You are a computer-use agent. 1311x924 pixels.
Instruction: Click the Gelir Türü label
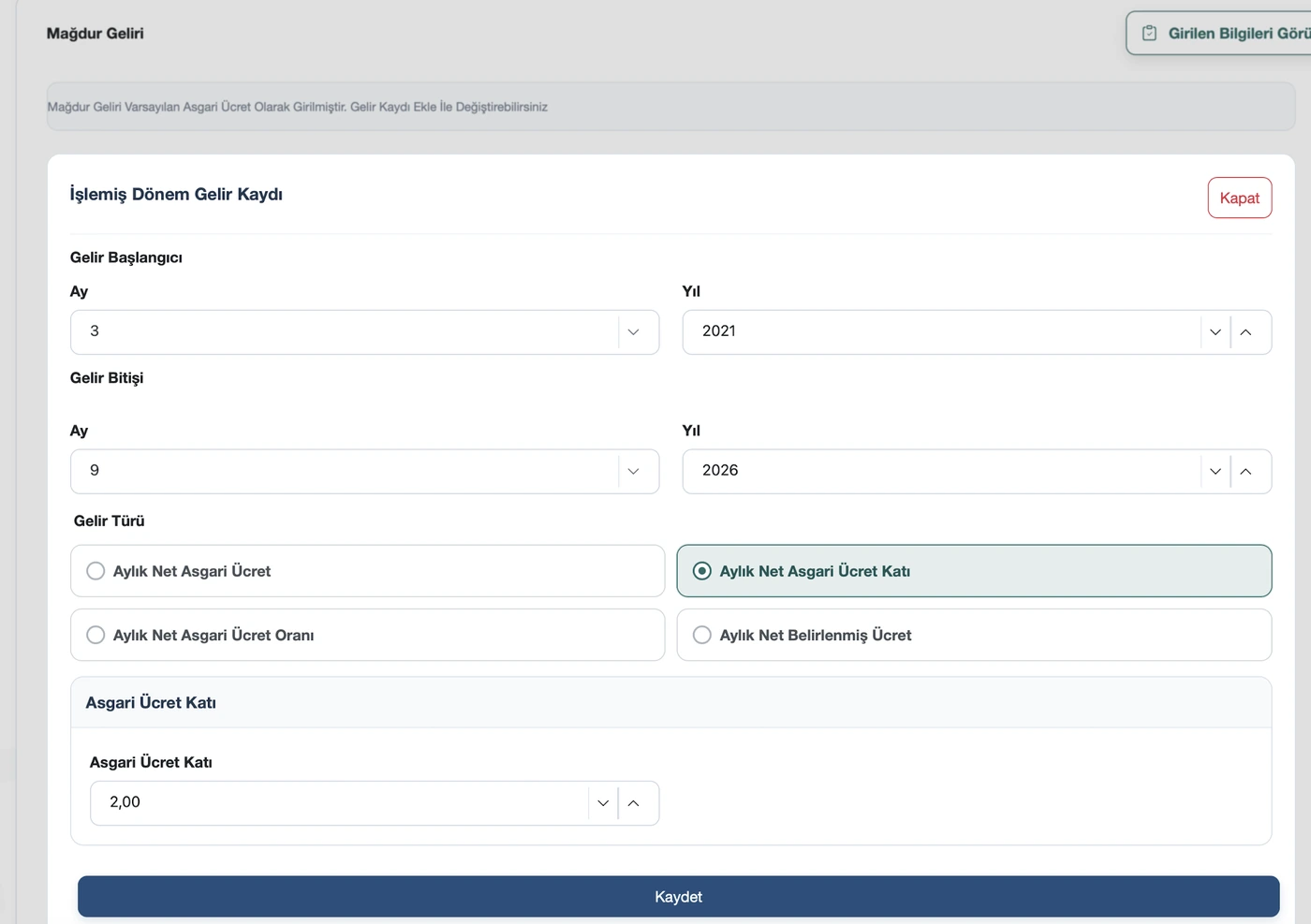110,521
